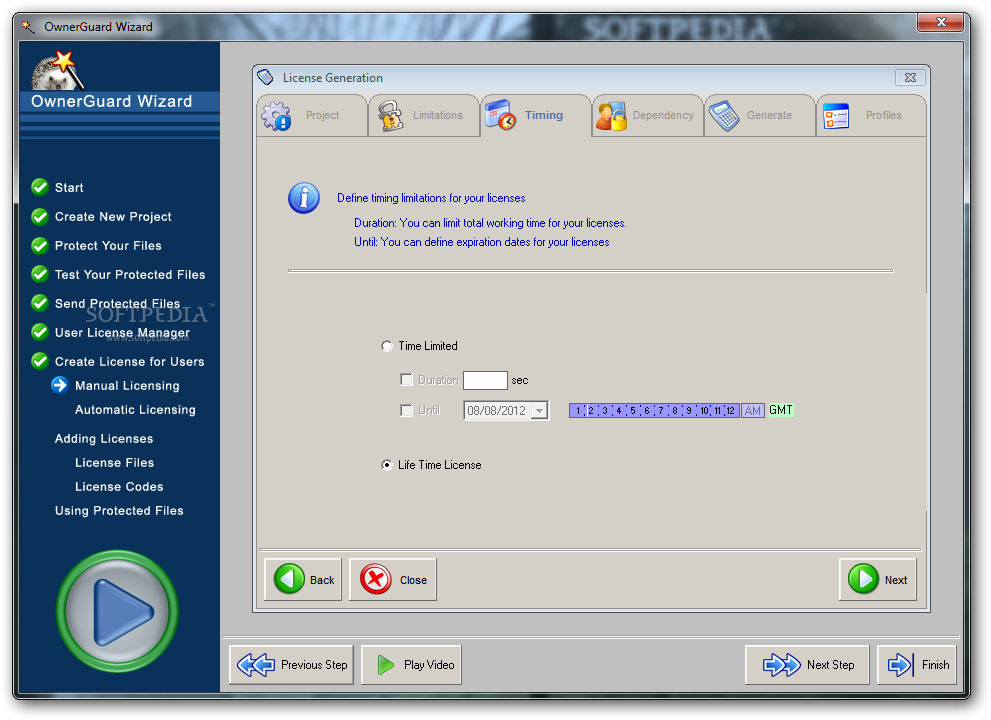Click the red Close button

coord(393,580)
